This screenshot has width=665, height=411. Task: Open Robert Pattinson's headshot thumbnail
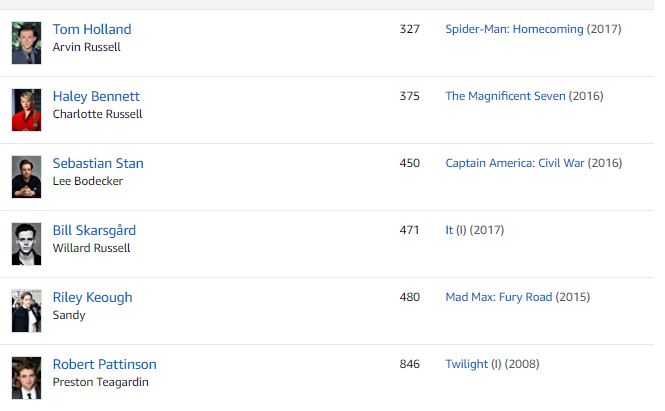[x=26, y=378]
